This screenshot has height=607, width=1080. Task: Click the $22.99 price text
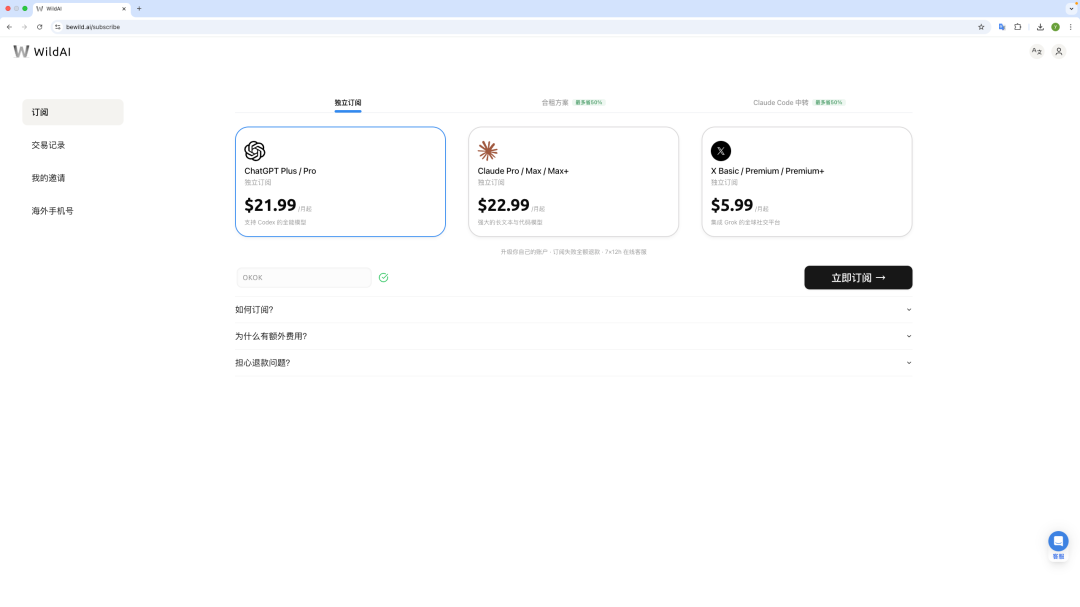(x=503, y=205)
